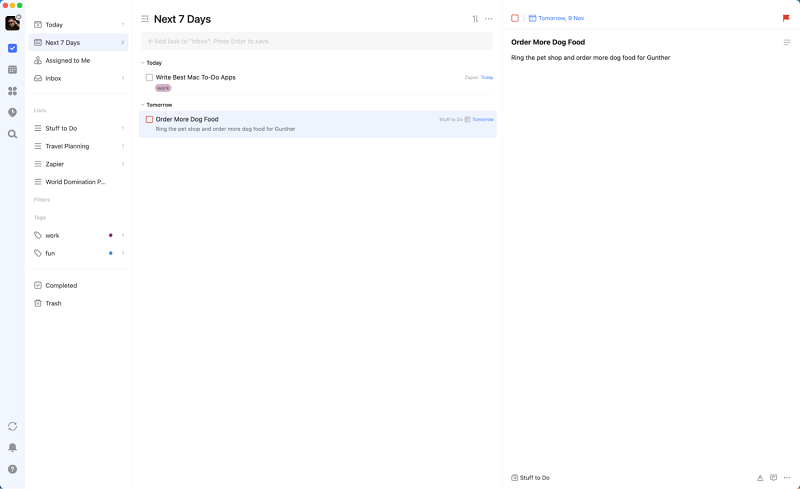Click the search magnifier icon
Screen dimensions: 800x489
[x=12, y=134]
